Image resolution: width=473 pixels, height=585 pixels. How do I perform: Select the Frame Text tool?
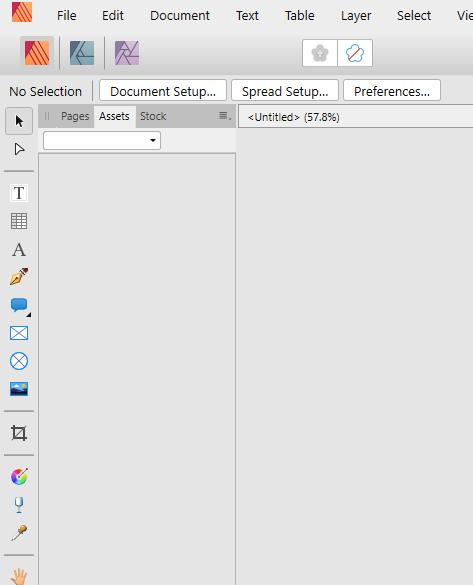click(x=19, y=193)
